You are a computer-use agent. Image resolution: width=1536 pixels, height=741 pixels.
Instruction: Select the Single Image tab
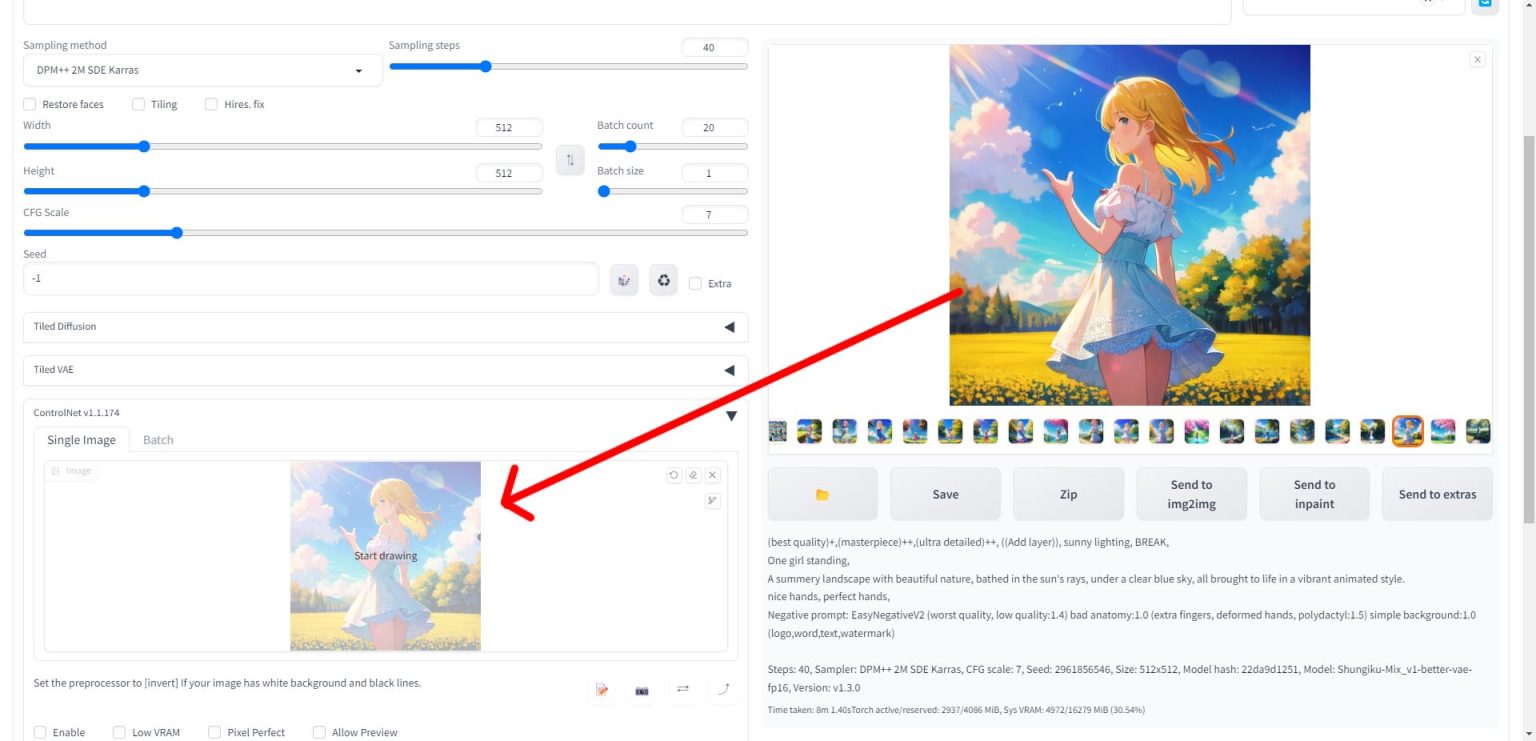pos(81,440)
